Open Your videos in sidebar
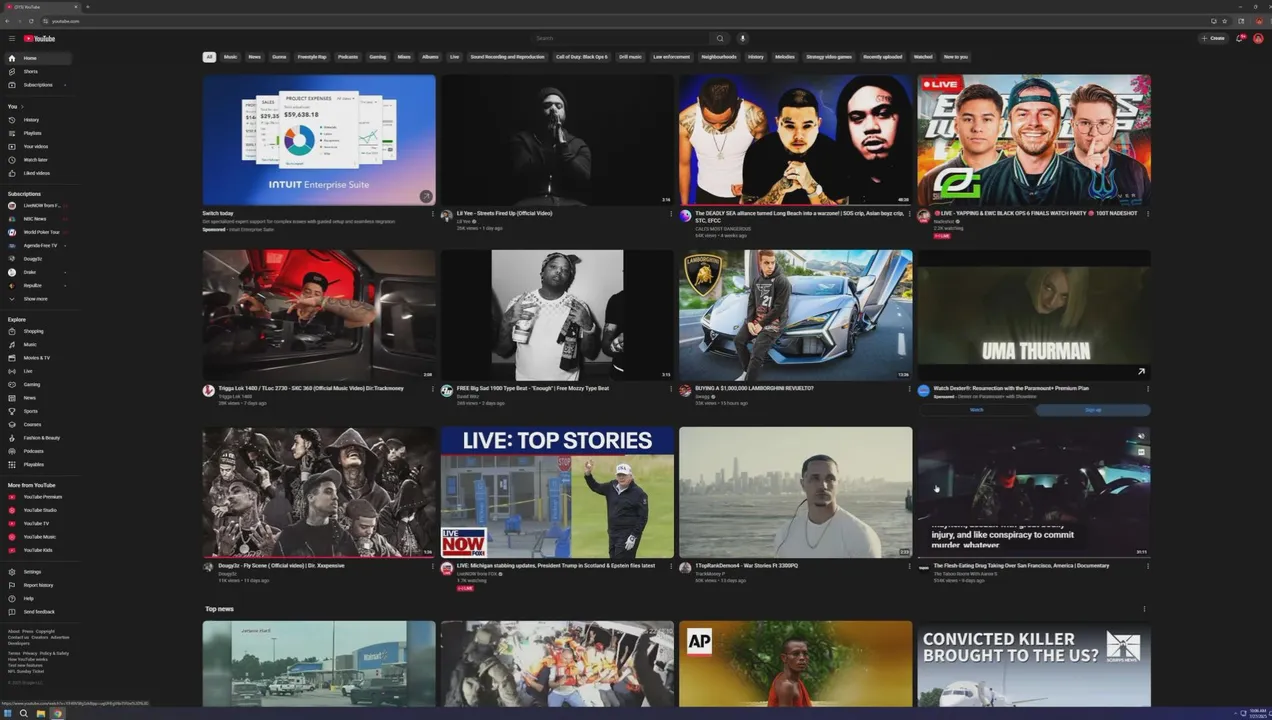The width and height of the screenshot is (1272, 720). tap(38, 146)
